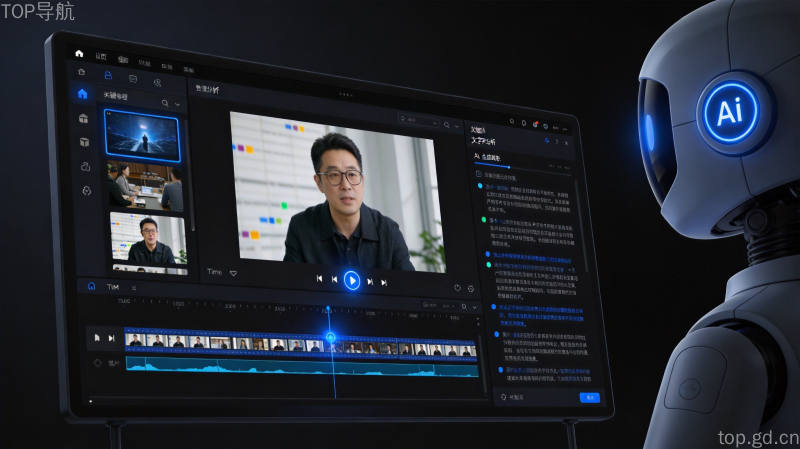800x449 pixels.
Task: Select the first blue-dot entry in the analysis list
Action: (x=526, y=198)
